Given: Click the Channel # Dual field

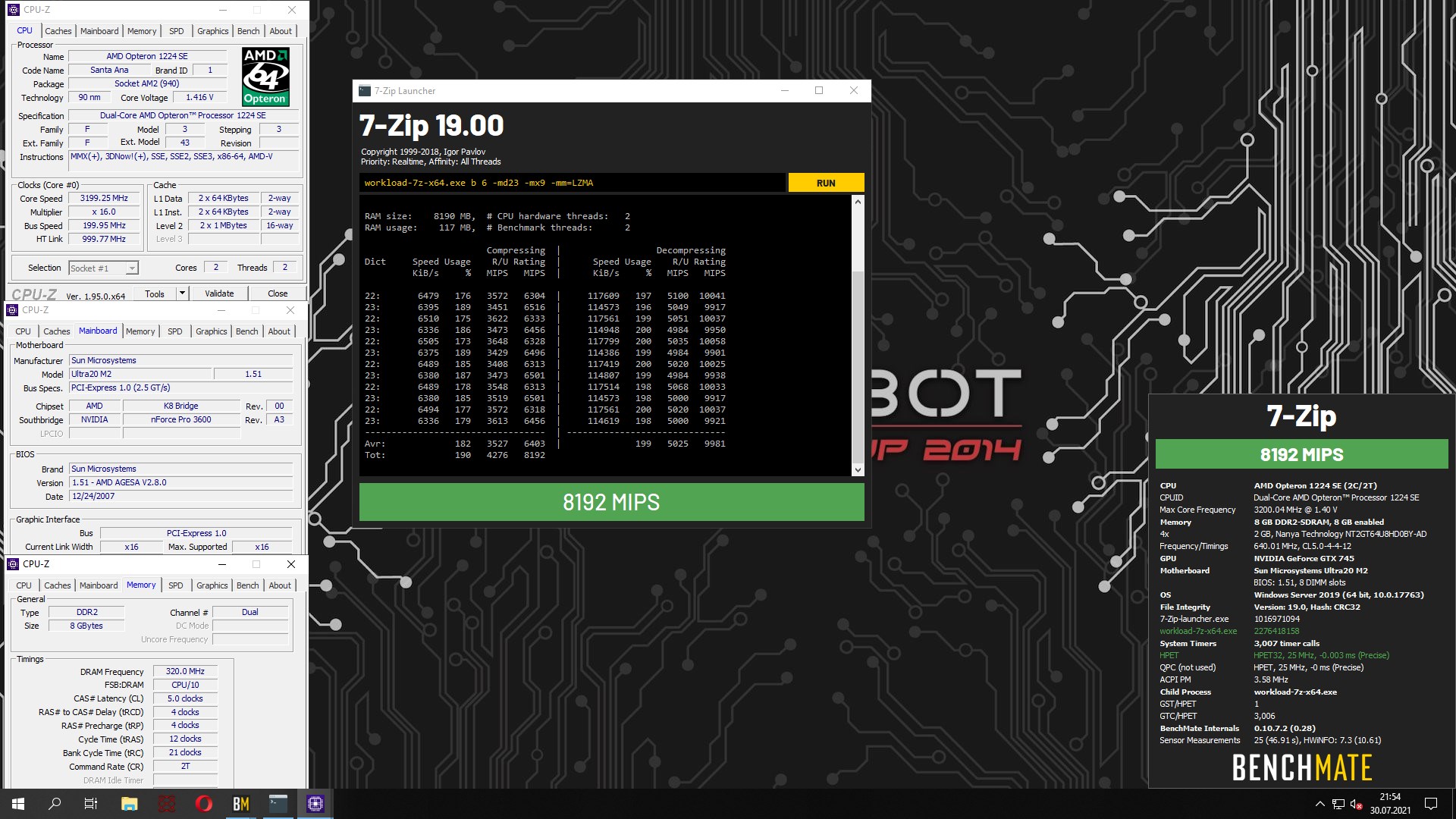Looking at the screenshot, I should click(249, 612).
